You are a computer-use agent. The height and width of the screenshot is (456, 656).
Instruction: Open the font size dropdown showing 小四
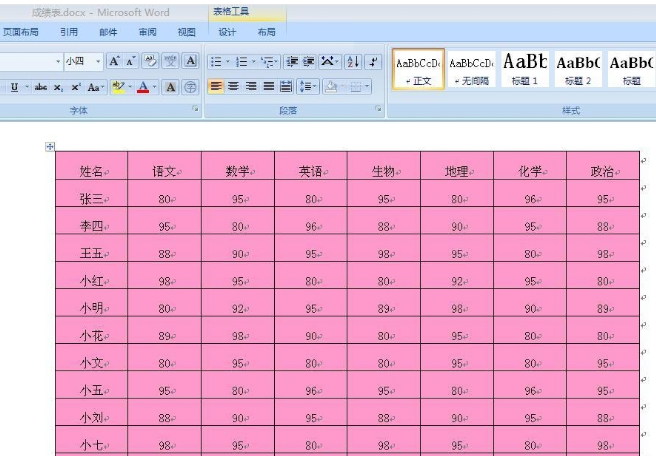tap(98, 61)
